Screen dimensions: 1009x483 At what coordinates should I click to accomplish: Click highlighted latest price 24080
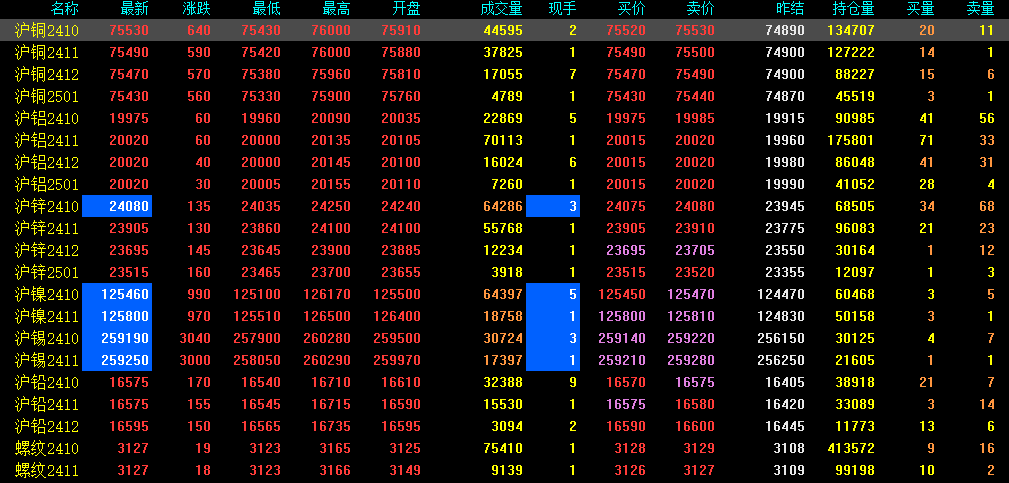(117, 206)
